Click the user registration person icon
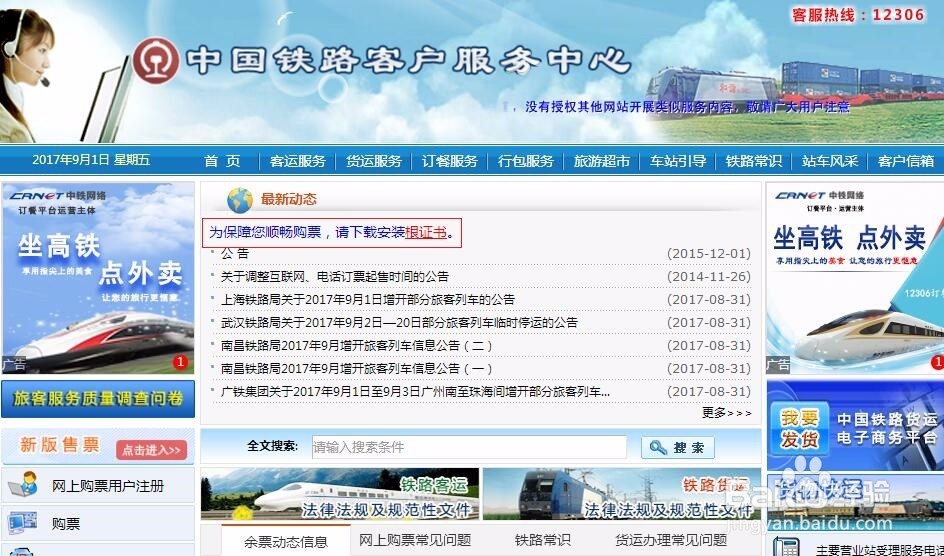This screenshot has width=944, height=556. pos(23,485)
